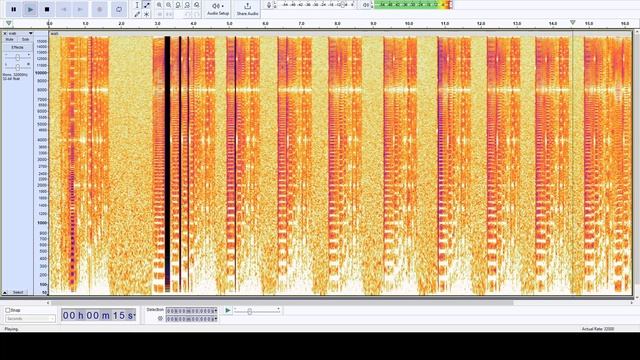Click the Record button
This screenshot has height=360, width=640.
[99, 9]
